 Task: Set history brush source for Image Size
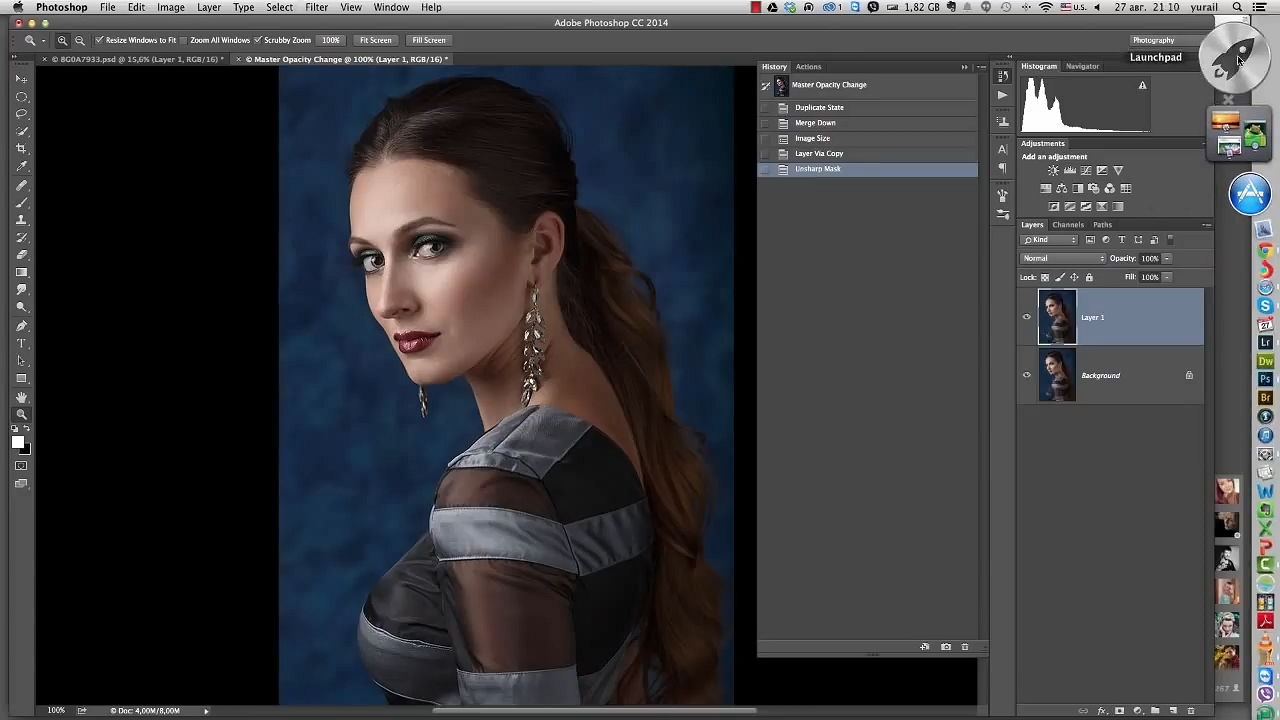pyautogui.click(x=766, y=138)
